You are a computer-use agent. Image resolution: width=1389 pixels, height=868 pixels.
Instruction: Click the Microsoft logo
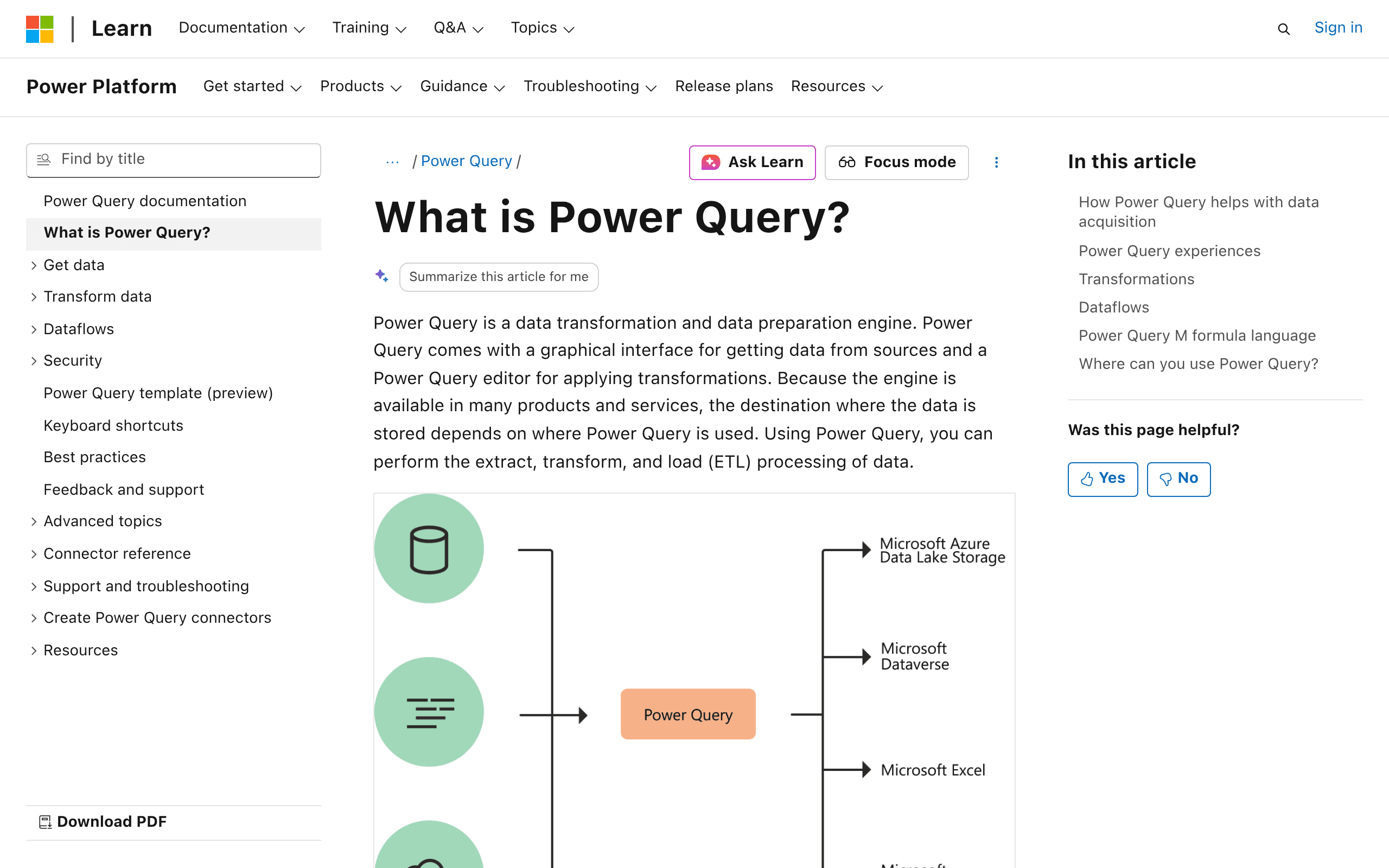tap(40, 29)
